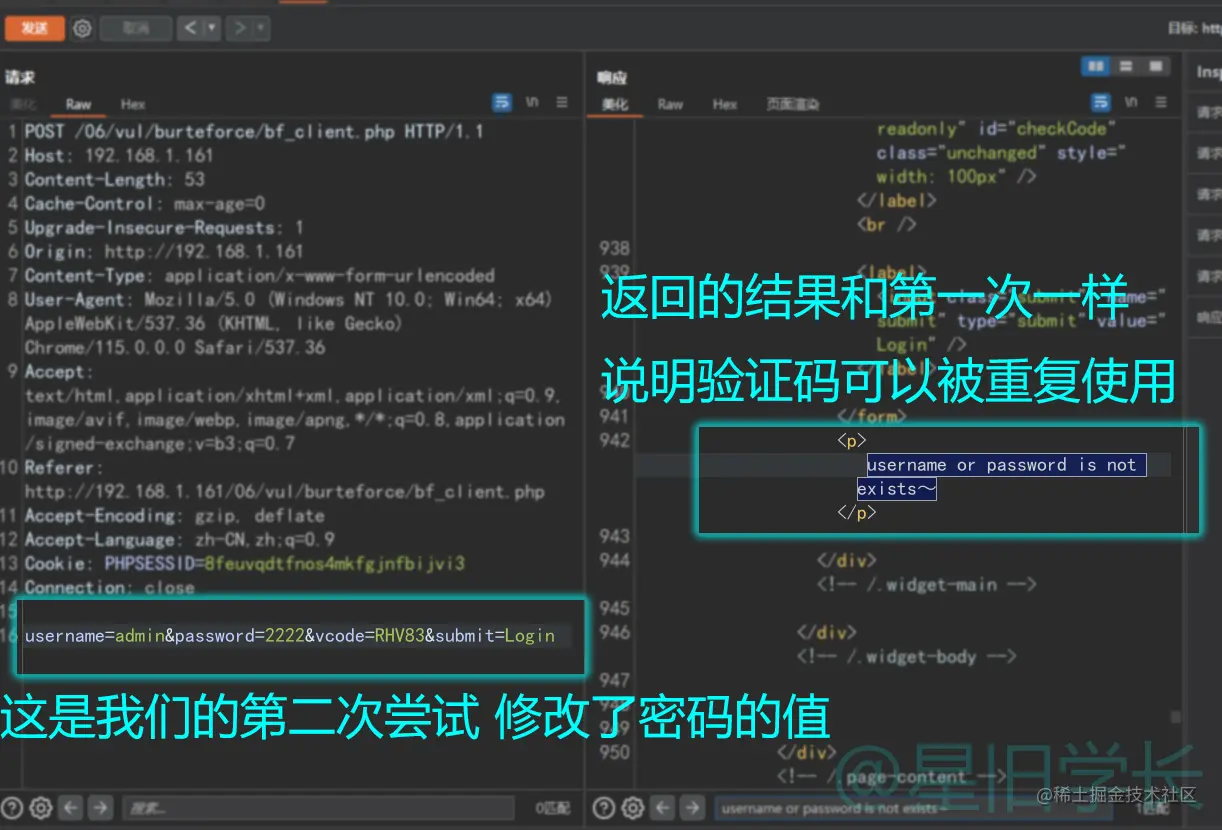Click 'Accept-Language: zh-CN,zh;q=0.9' line
Image resolution: width=1222 pixels, height=830 pixels.
coord(179,539)
